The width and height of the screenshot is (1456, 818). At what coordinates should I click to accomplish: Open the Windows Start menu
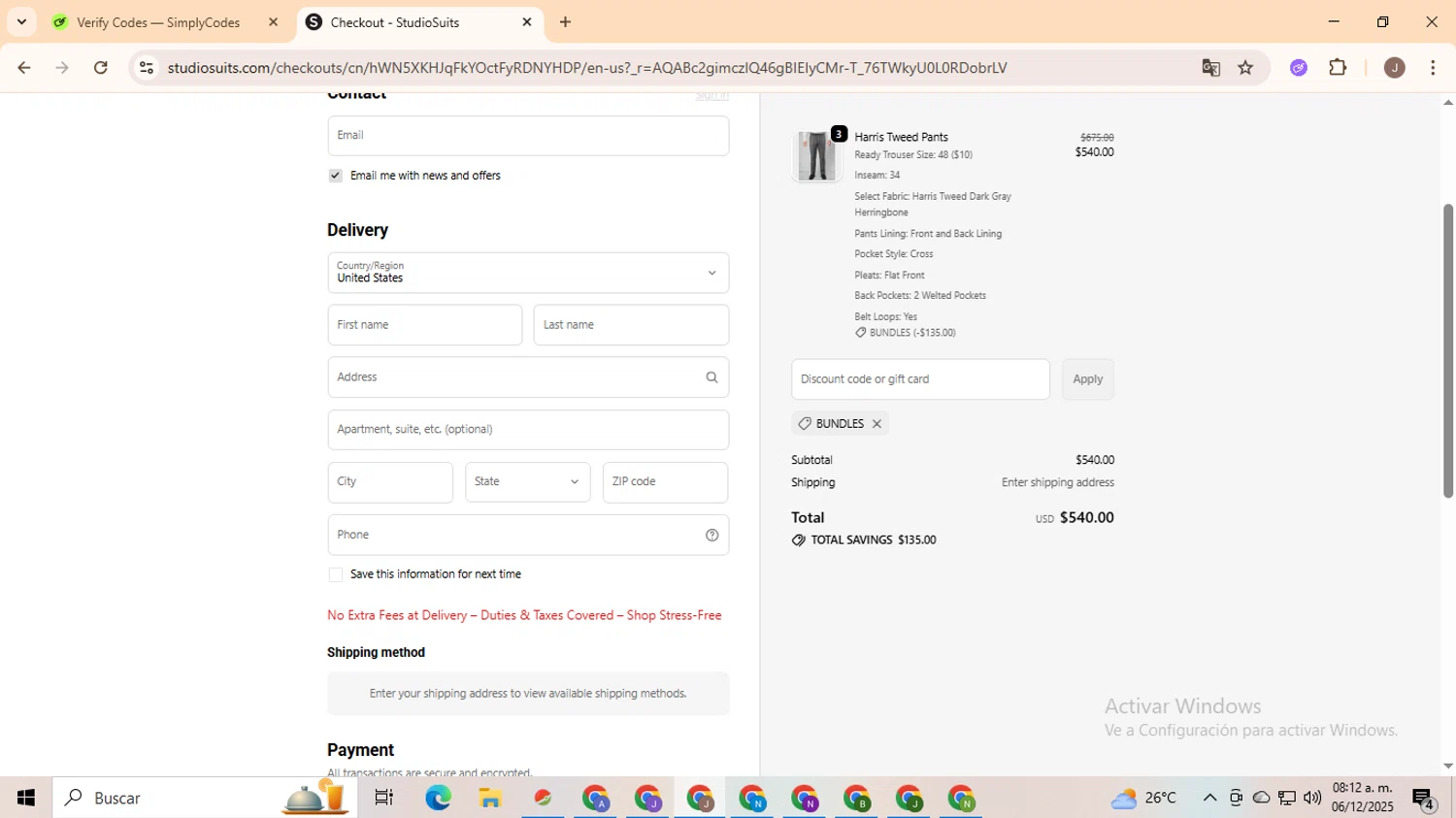pyautogui.click(x=26, y=798)
